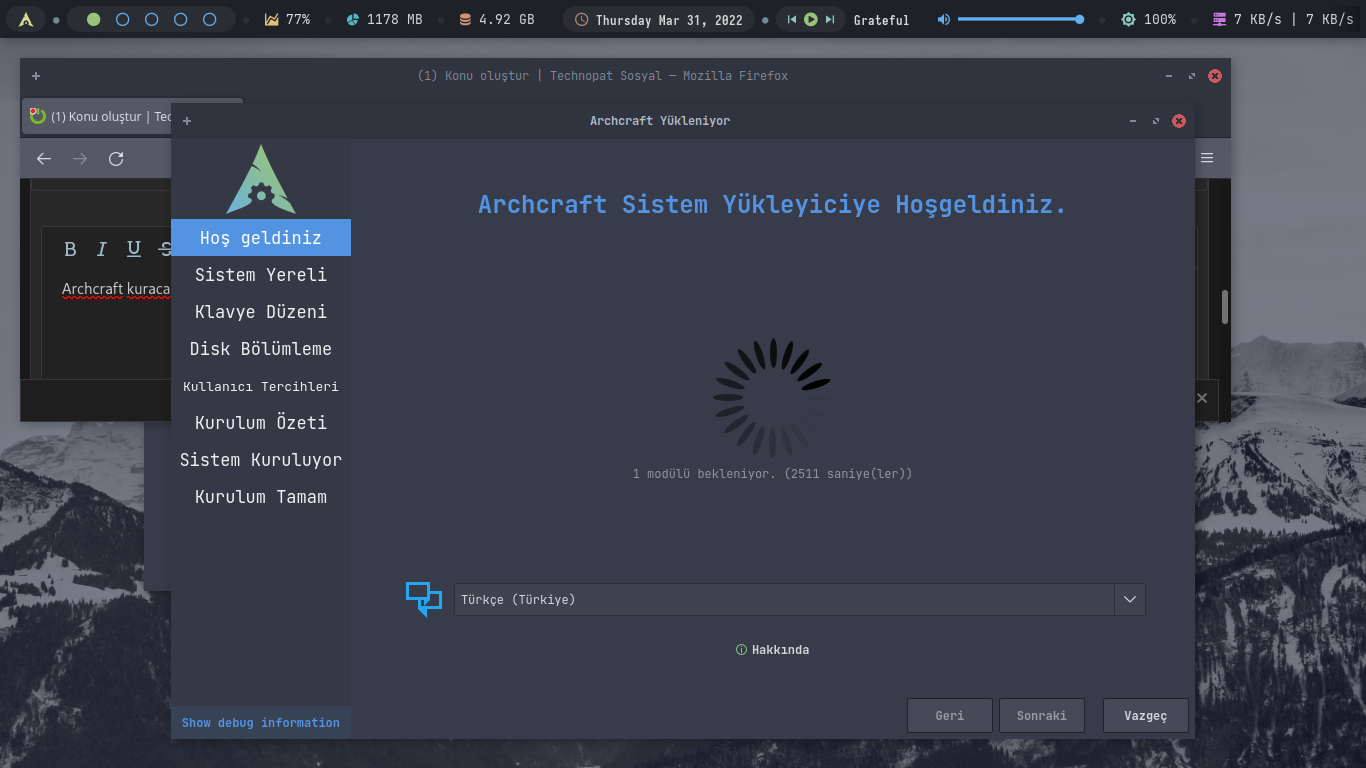Minimize the Firefox window
1366x768 pixels.
(1169, 76)
